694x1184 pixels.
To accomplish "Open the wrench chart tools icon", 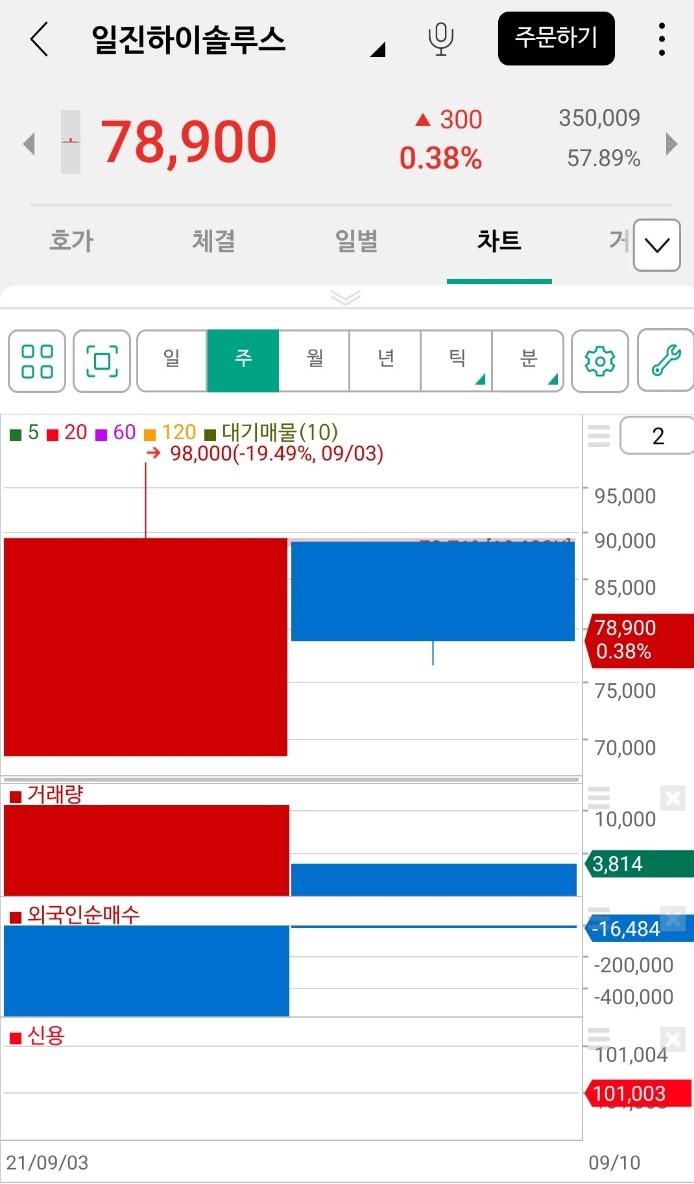I will point(666,361).
